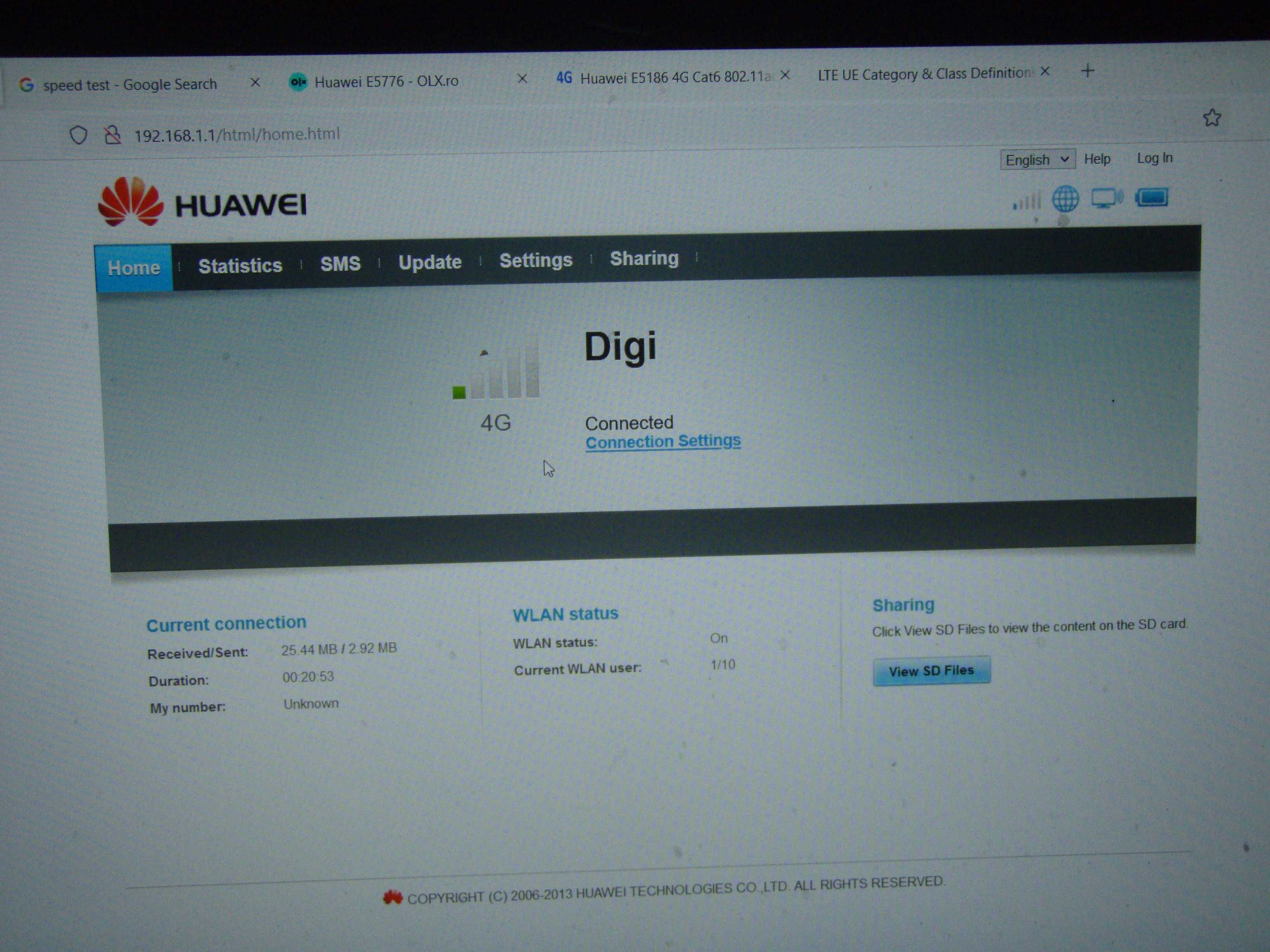Image resolution: width=1270 pixels, height=952 pixels.
Task: Click the Duration label
Action: (179, 681)
